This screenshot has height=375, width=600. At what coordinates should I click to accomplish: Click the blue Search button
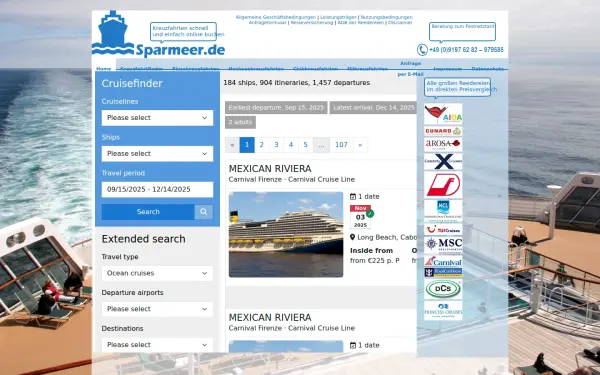point(148,212)
